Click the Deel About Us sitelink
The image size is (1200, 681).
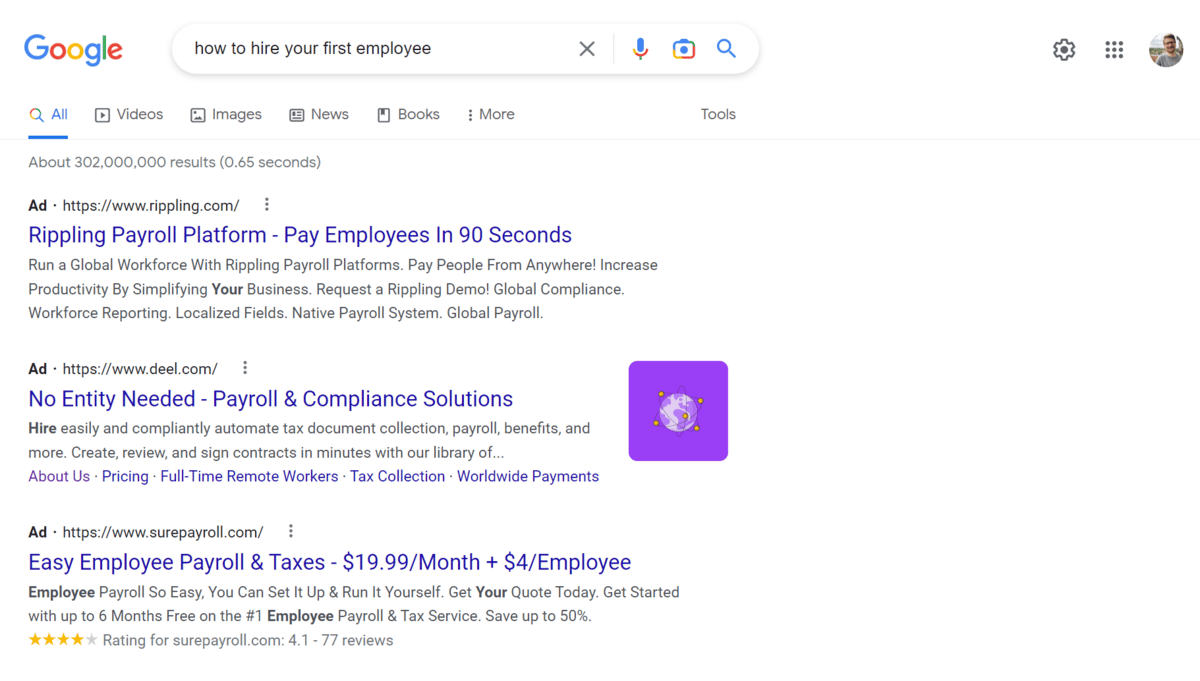tap(59, 477)
